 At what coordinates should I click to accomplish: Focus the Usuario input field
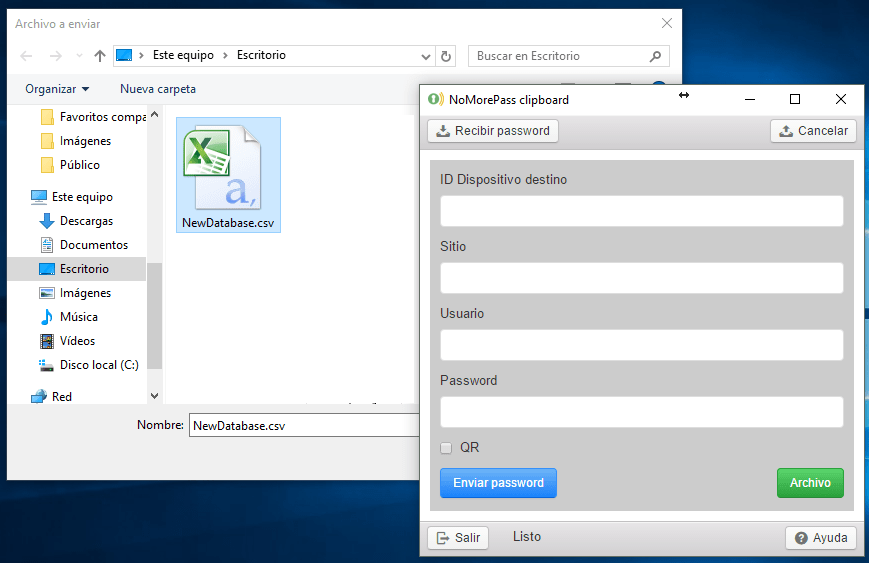tap(642, 345)
